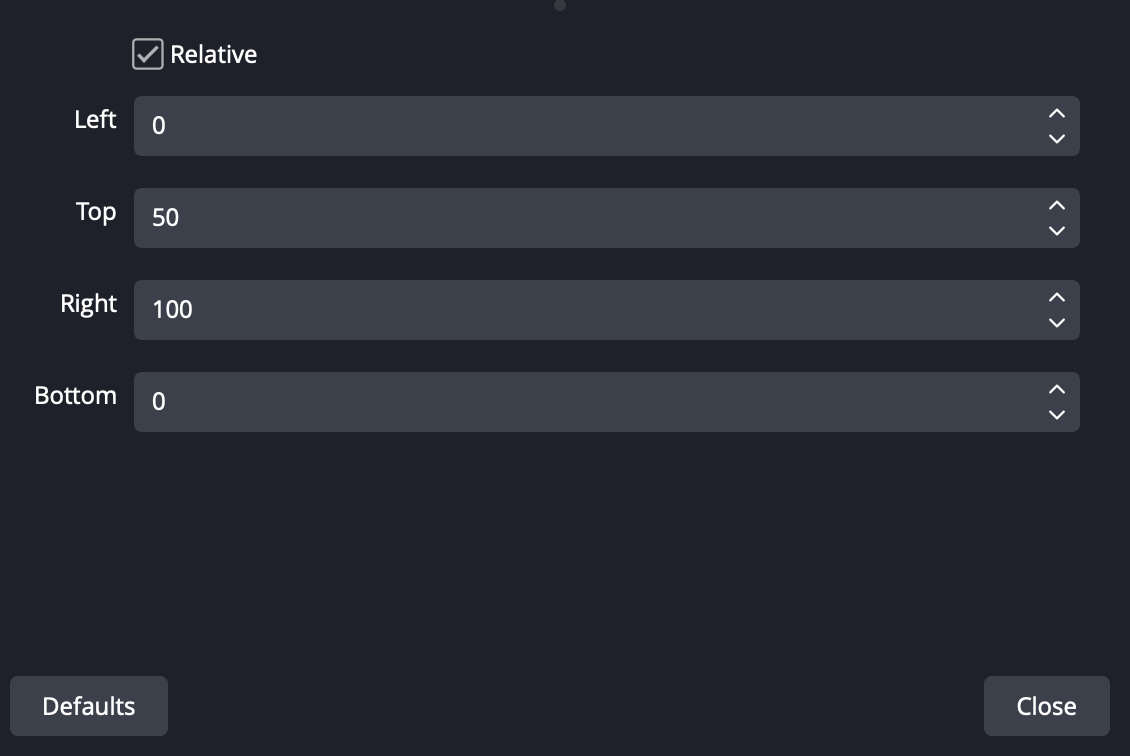The width and height of the screenshot is (1130, 756).
Task: Click the drag handle dot at the top
Action: point(560,6)
